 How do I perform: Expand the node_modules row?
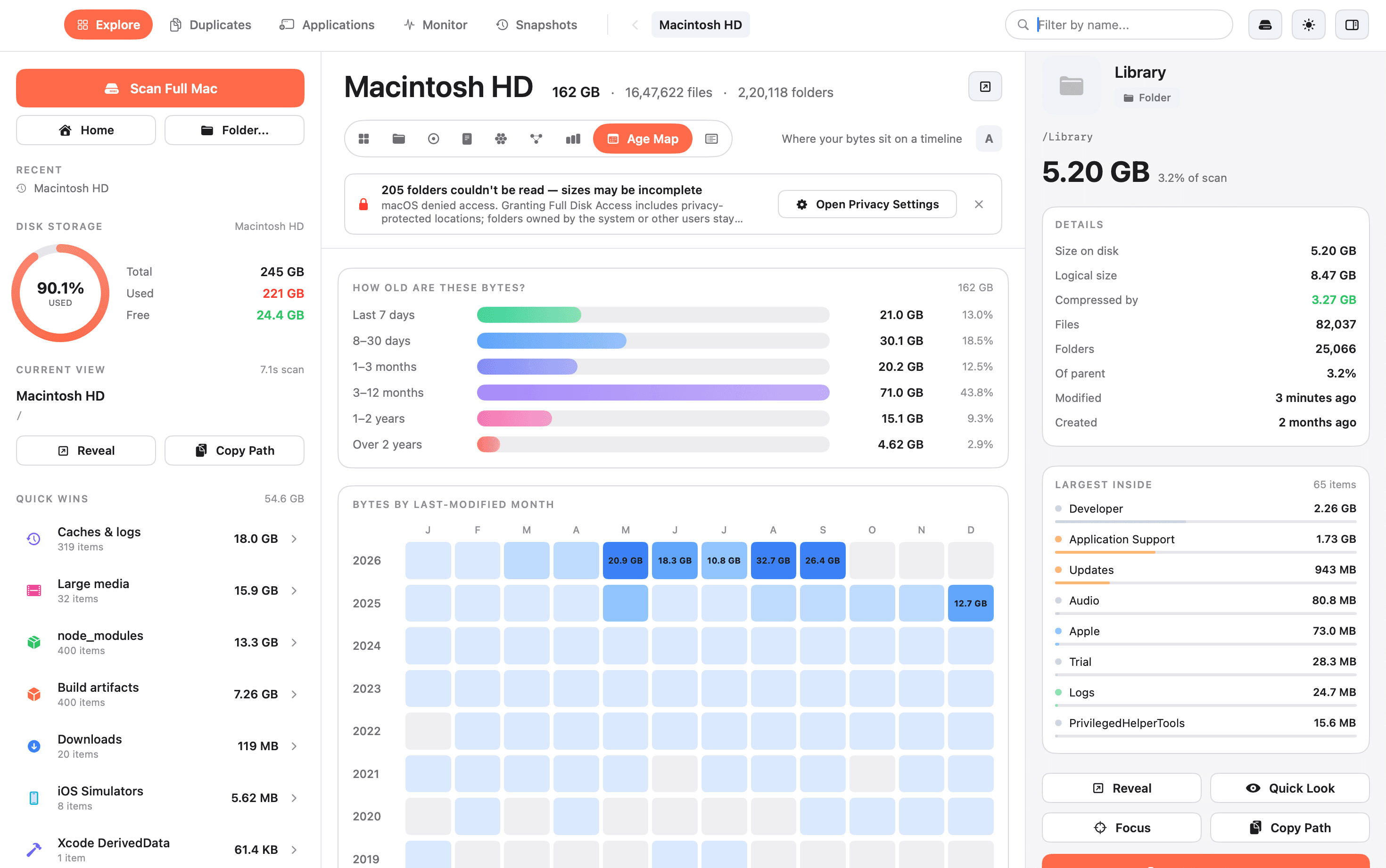click(160, 642)
